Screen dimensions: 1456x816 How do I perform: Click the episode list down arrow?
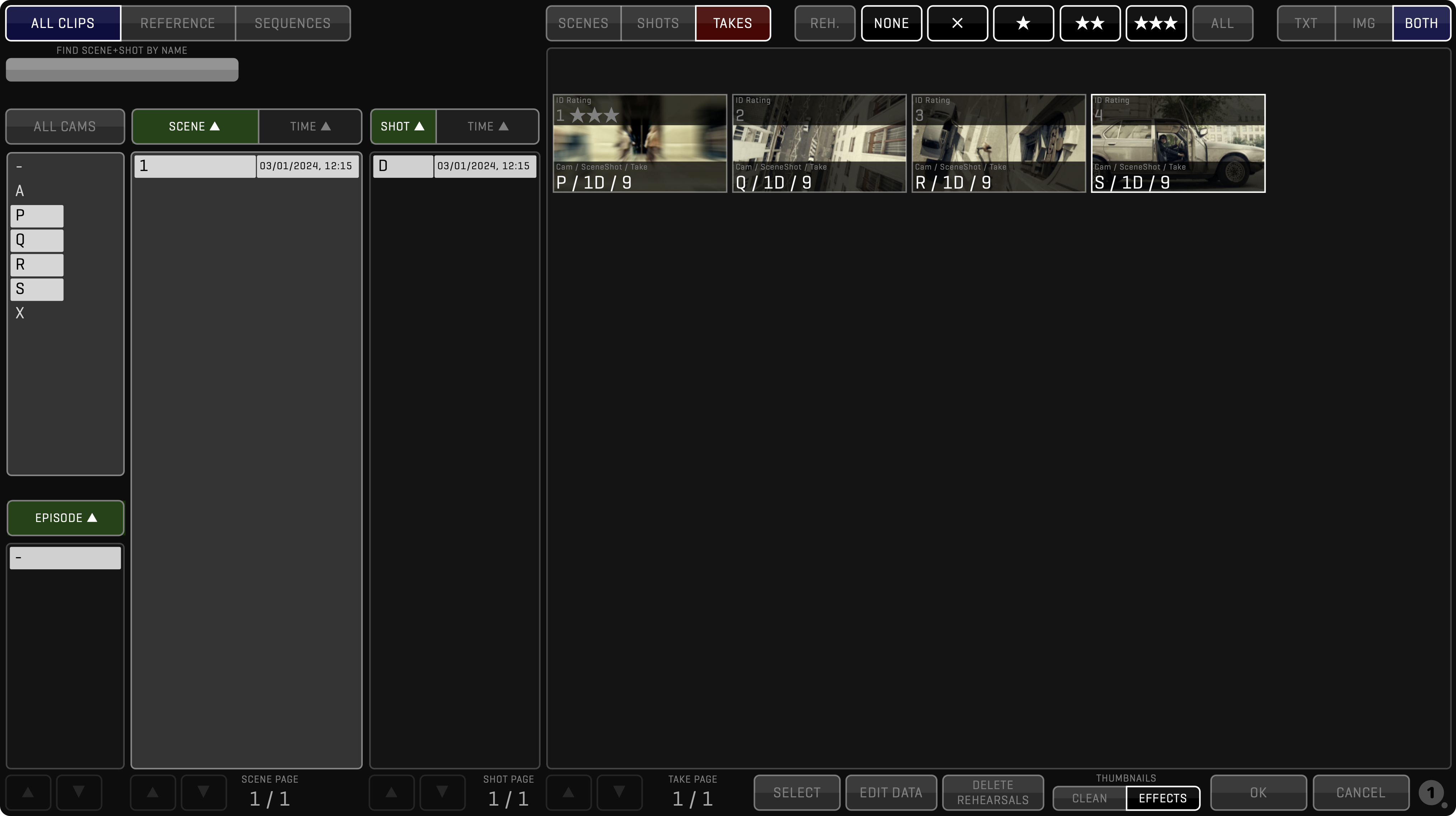pyautogui.click(x=79, y=792)
